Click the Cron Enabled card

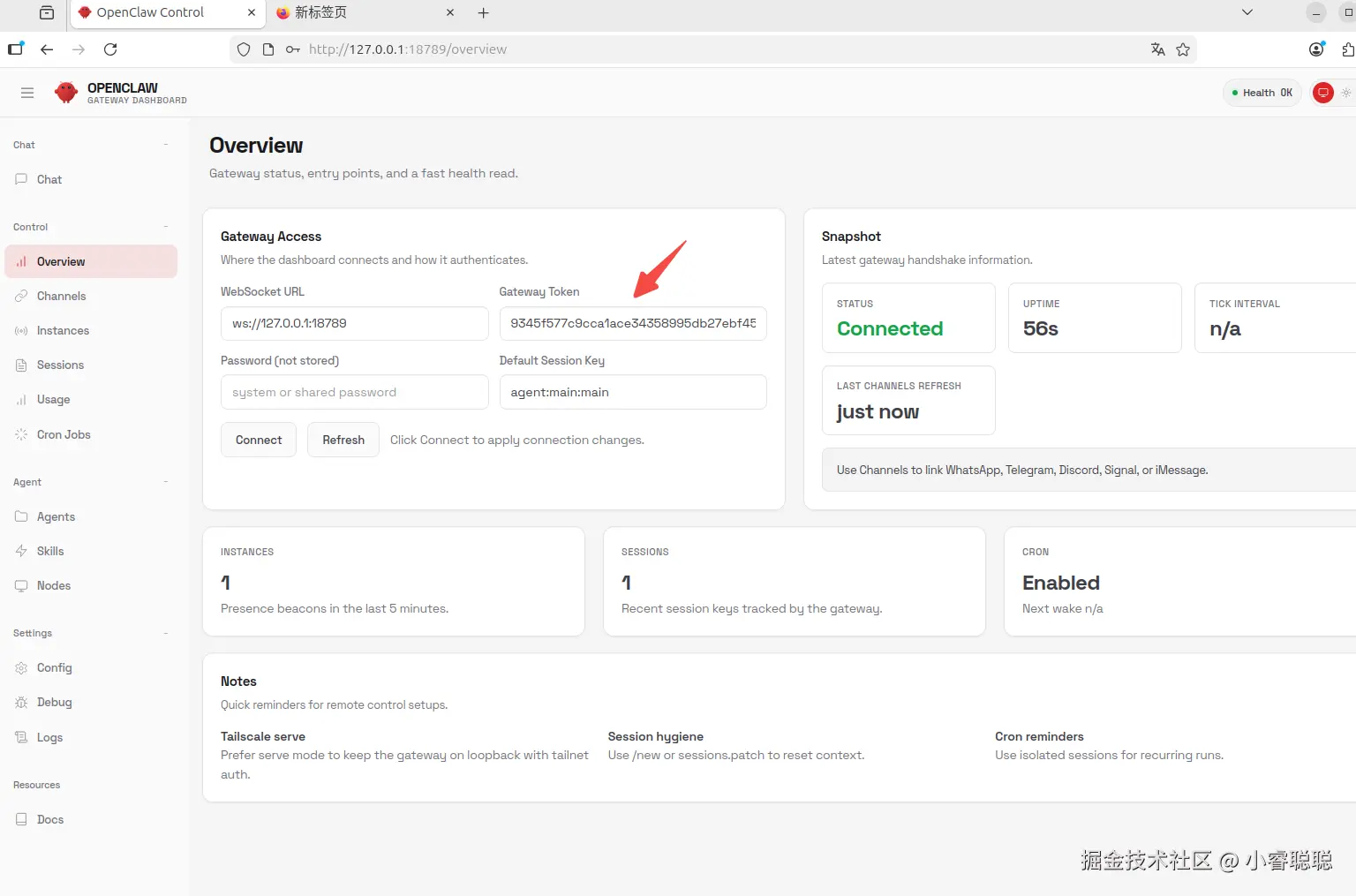pyautogui.click(x=1180, y=582)
